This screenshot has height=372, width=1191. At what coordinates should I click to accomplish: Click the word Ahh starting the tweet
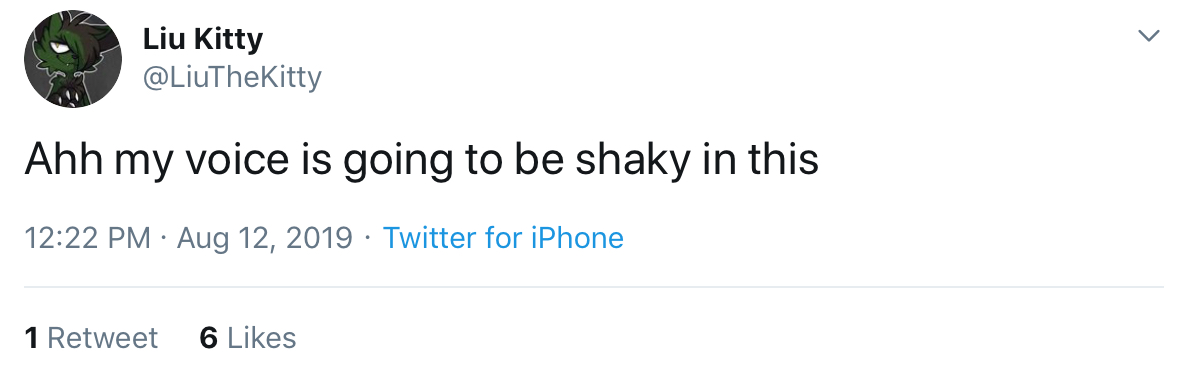[64, 159]
